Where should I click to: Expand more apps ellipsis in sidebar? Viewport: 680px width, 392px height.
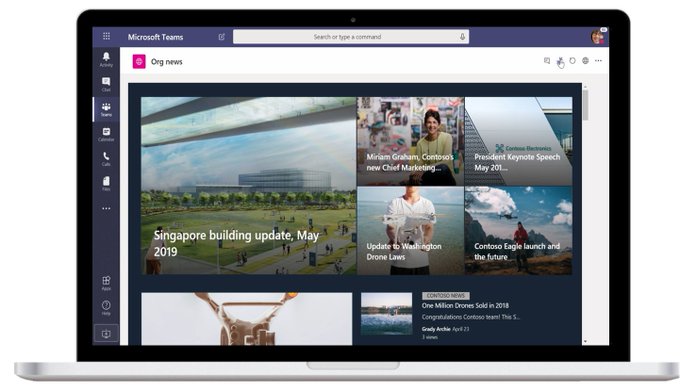[x=106, y=209]
